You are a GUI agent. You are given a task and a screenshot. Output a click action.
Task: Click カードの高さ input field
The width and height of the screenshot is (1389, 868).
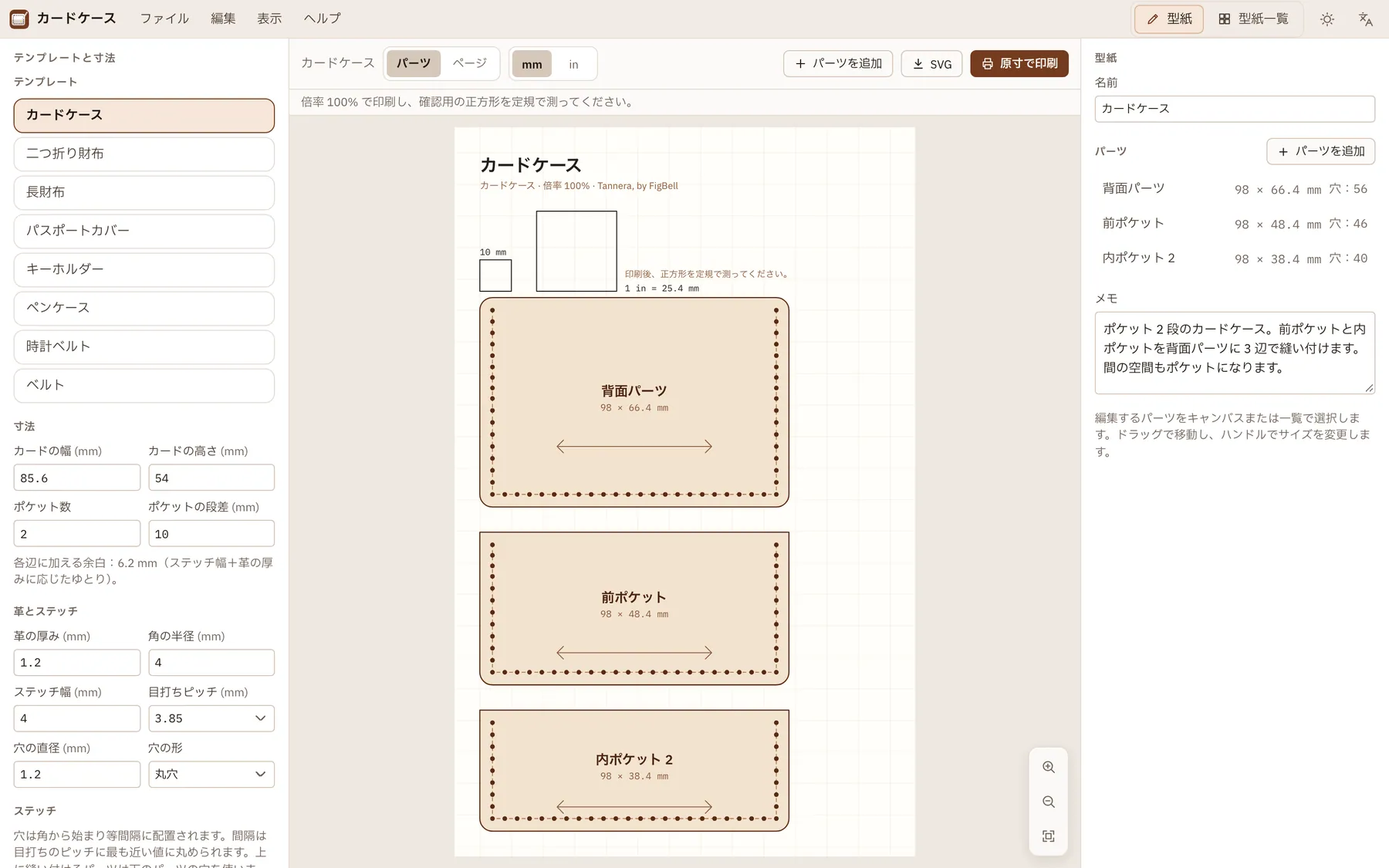[x=211, y=478]
